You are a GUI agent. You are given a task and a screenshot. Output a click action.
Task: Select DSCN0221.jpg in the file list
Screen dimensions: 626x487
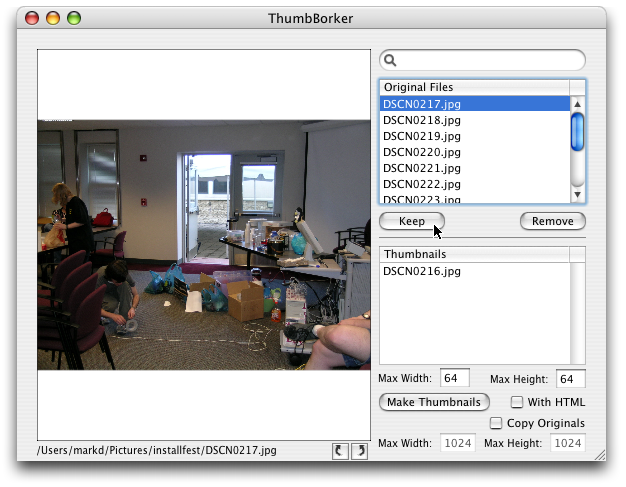(475, 168)
